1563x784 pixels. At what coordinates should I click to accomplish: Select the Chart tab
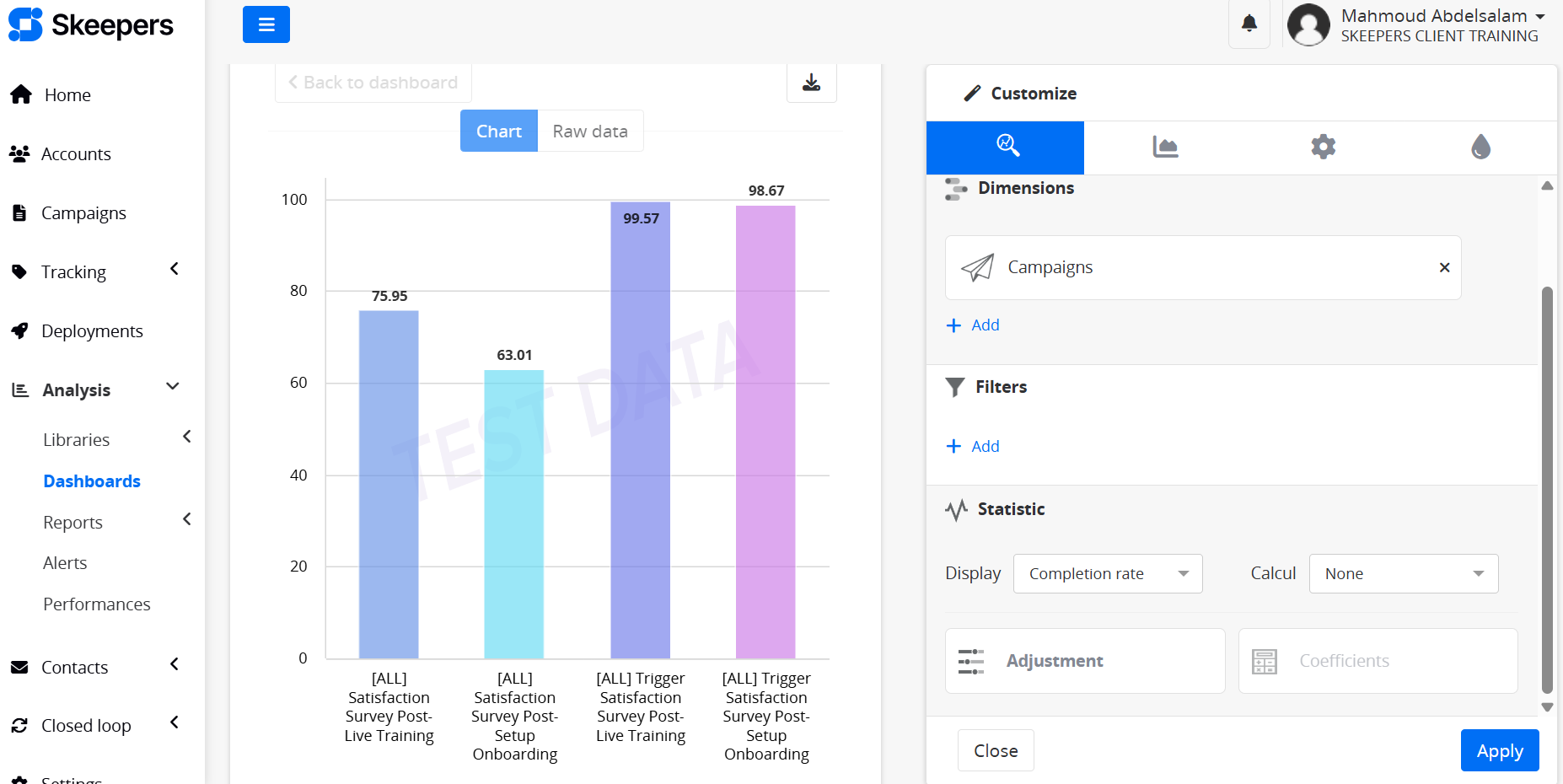tap(498, 131)
